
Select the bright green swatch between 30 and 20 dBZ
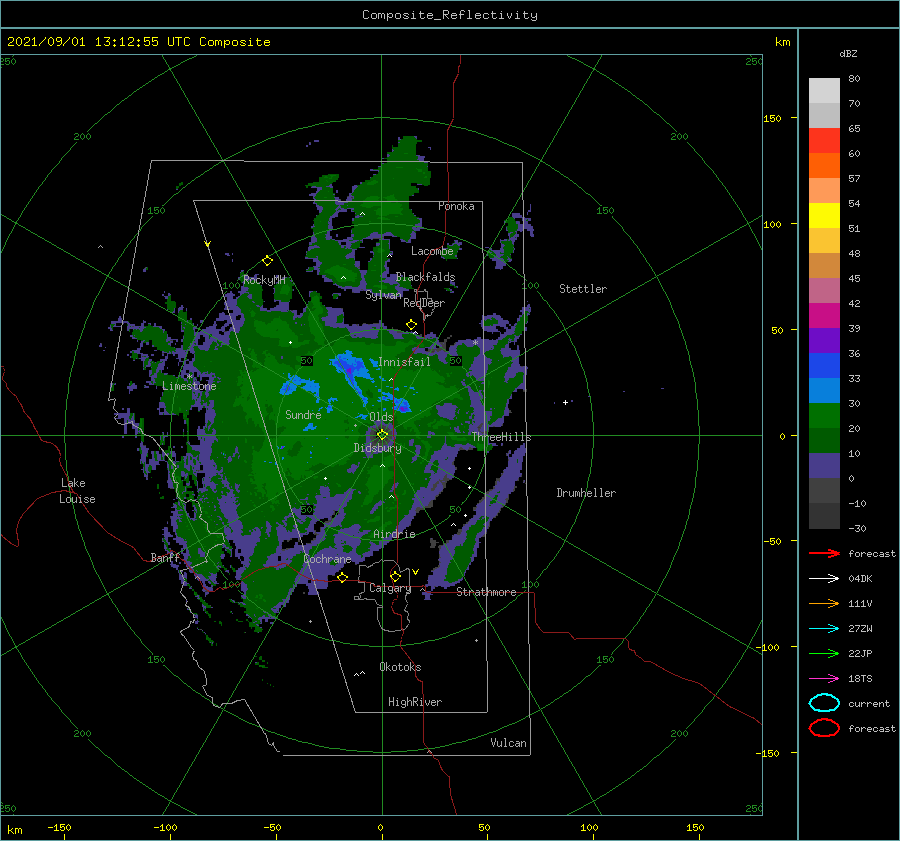coord(824,416)
